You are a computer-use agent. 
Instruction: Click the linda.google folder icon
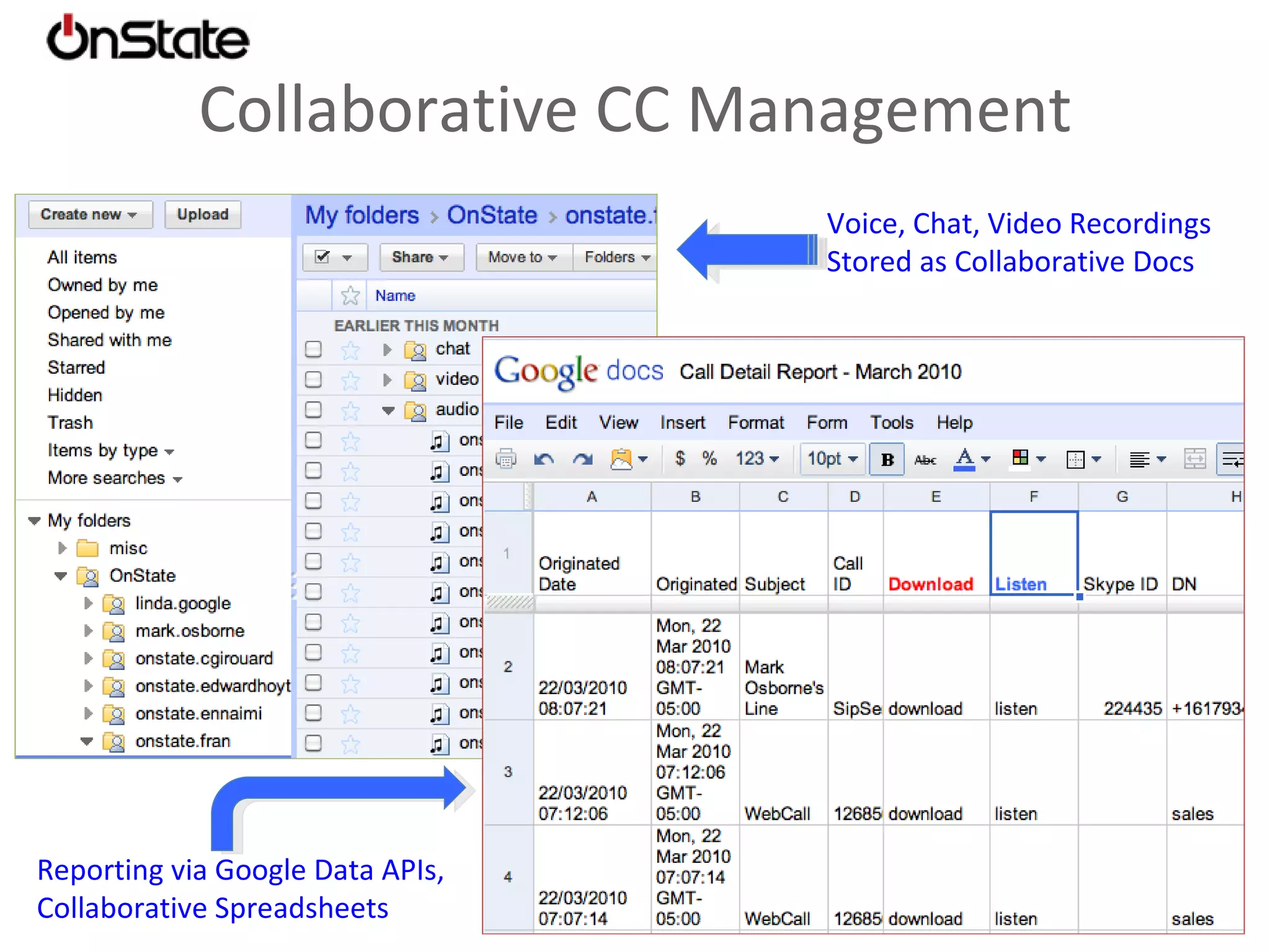pyautogui.click(x=114, y=604)
